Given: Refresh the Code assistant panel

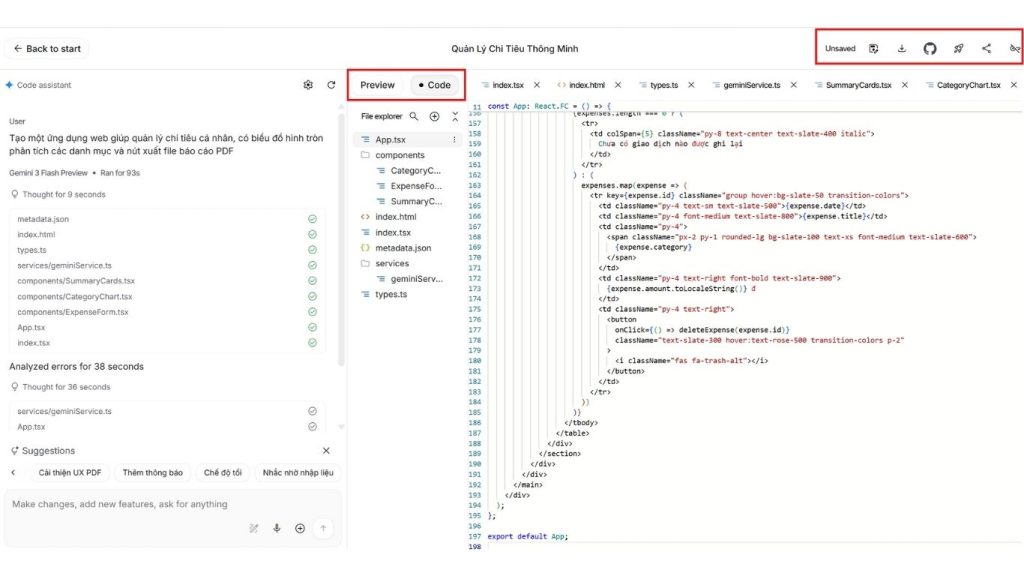Looking at the screenshot, I should click(330, 85).
